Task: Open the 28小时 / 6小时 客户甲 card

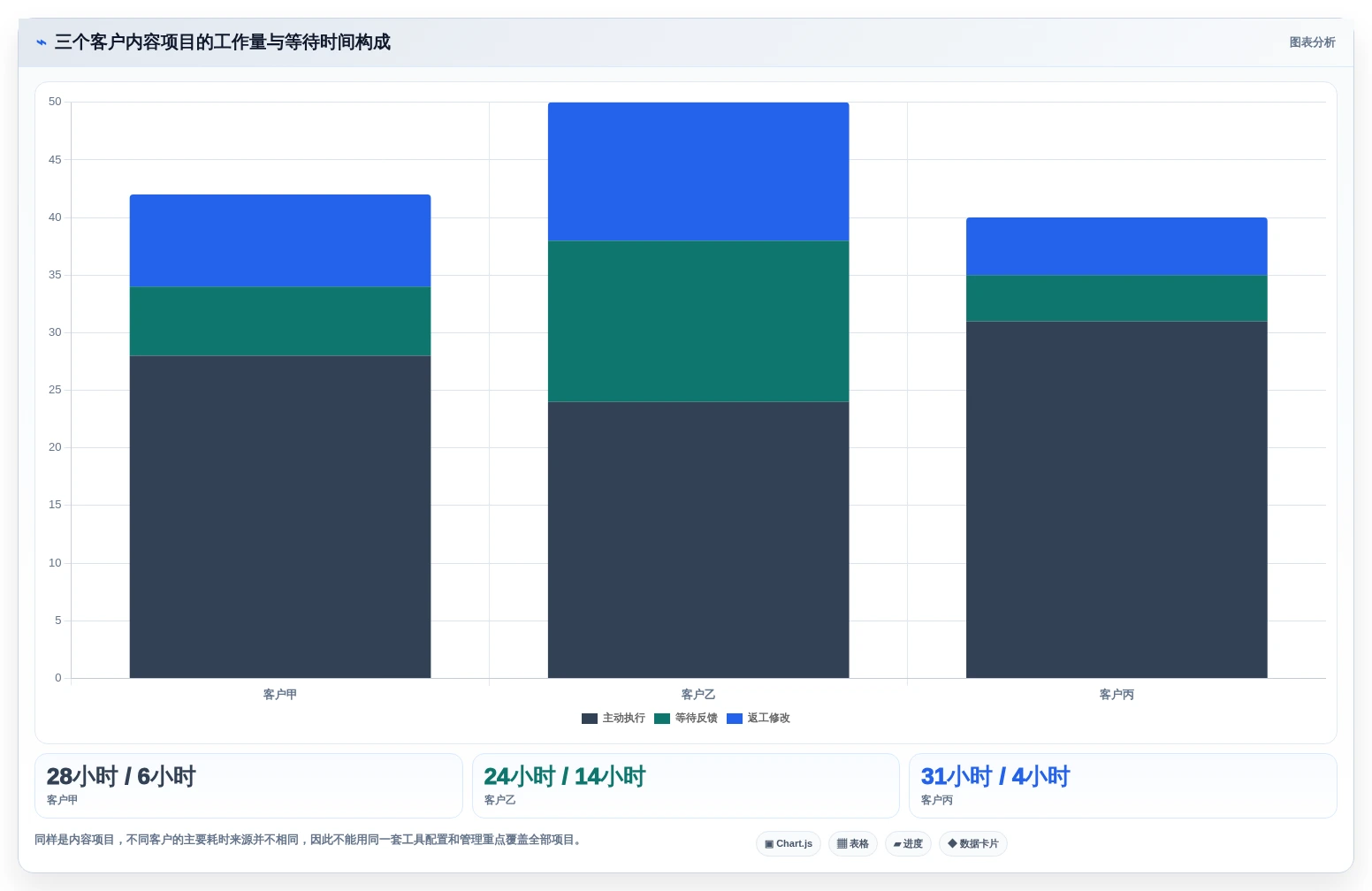Action: click(248, 786)
